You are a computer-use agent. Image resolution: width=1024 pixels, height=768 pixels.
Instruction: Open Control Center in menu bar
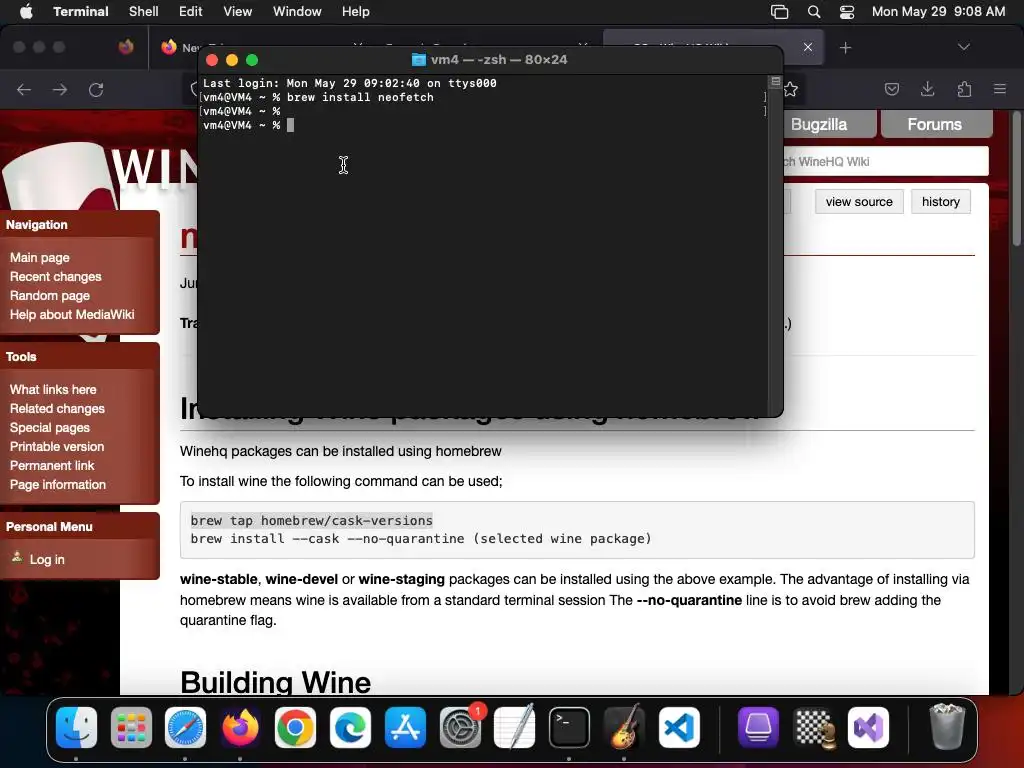847,12
